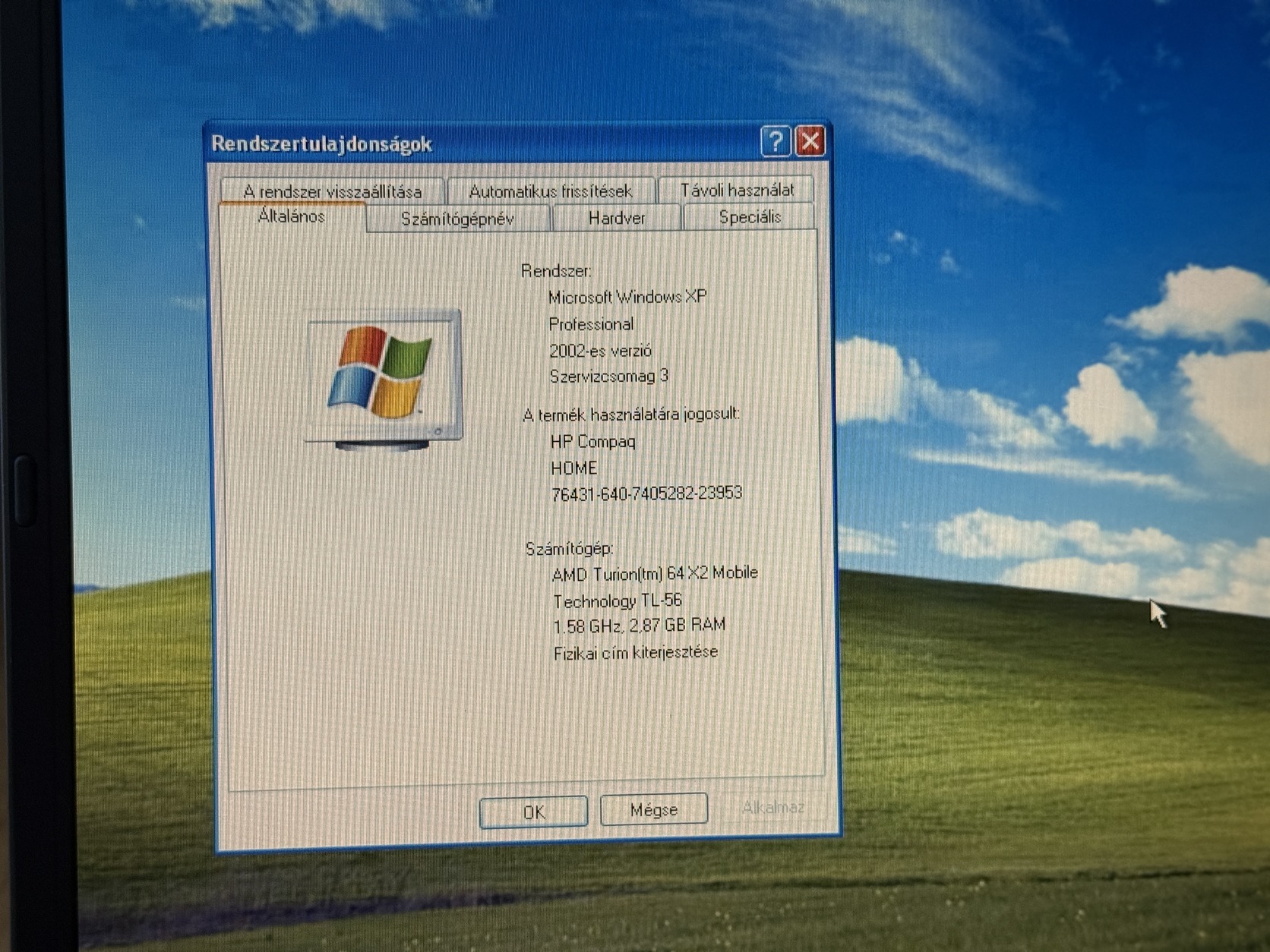Switch to the Távoli használat tab

(737, 190)
